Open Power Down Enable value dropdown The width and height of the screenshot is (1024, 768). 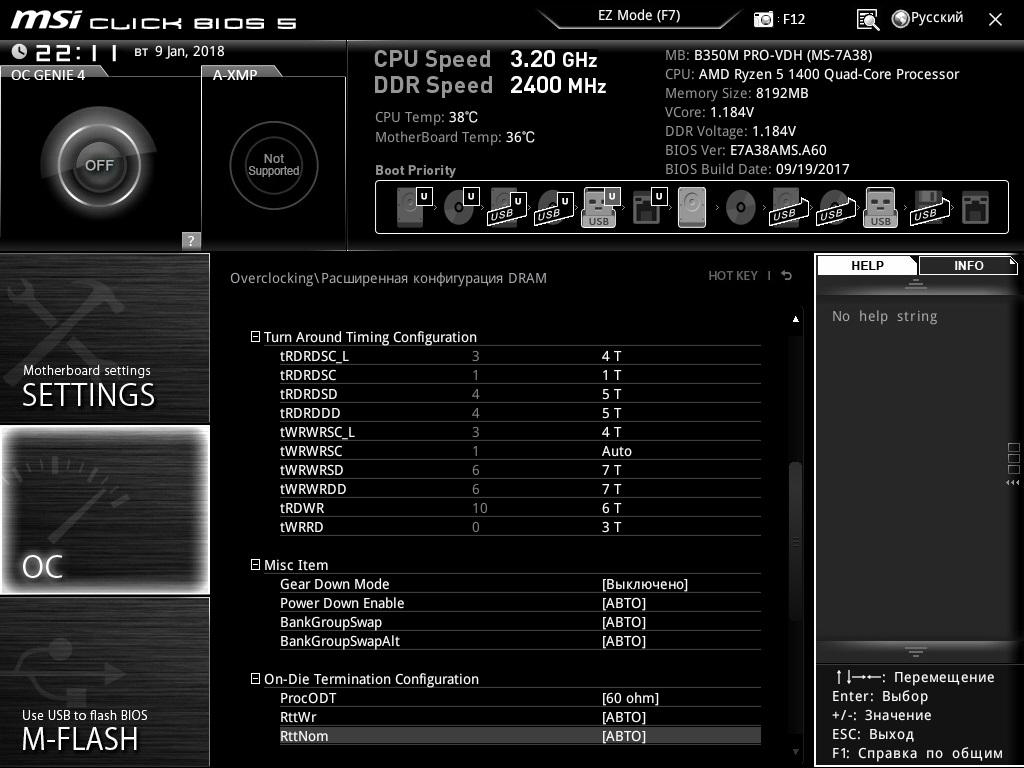point(624,603)
